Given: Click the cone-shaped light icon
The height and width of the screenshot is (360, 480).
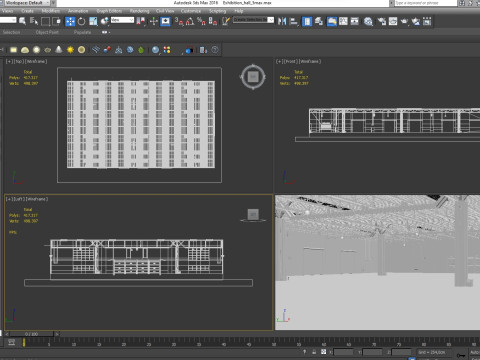Looking at the screenshot, I should (59, 50).
